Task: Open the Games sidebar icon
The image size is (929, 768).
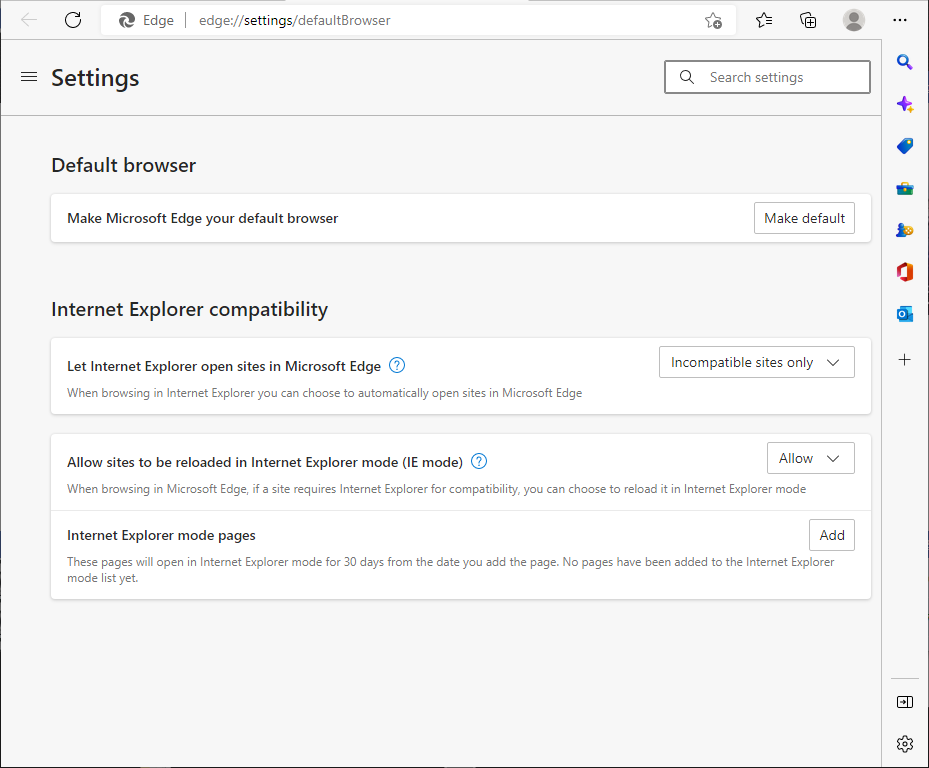Action: (x=904, y=230)
